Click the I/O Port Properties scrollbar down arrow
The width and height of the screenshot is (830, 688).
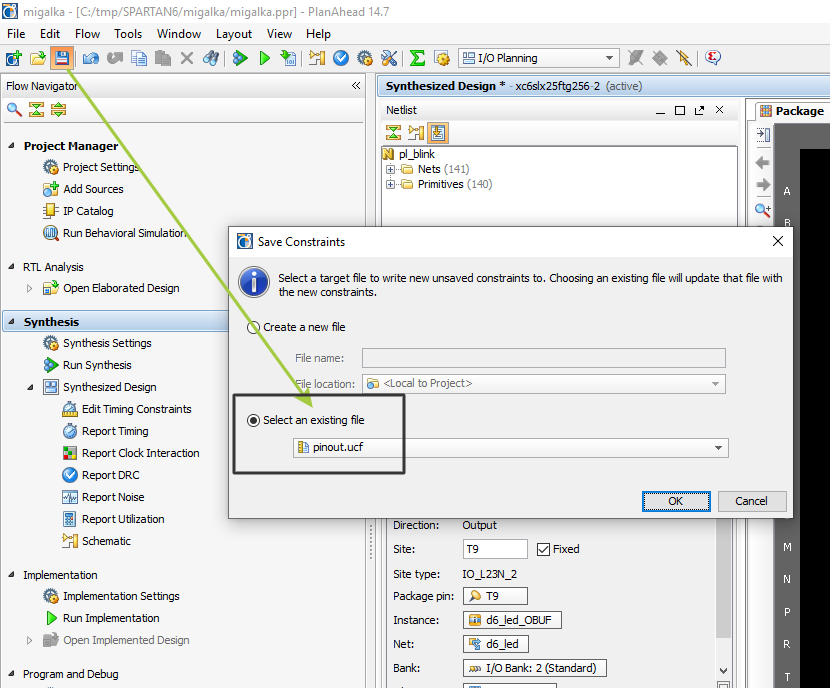(x=724, y=671)
